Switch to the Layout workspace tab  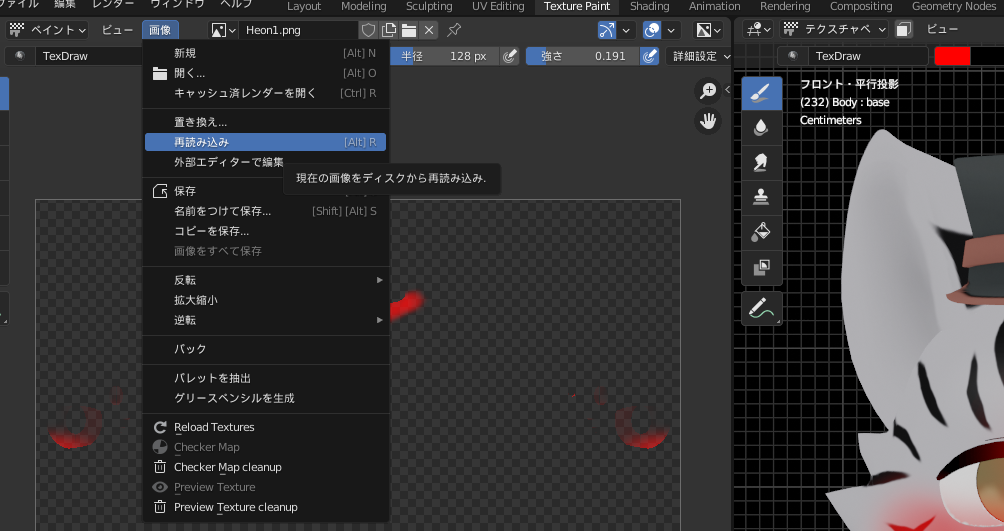[304, 6]
